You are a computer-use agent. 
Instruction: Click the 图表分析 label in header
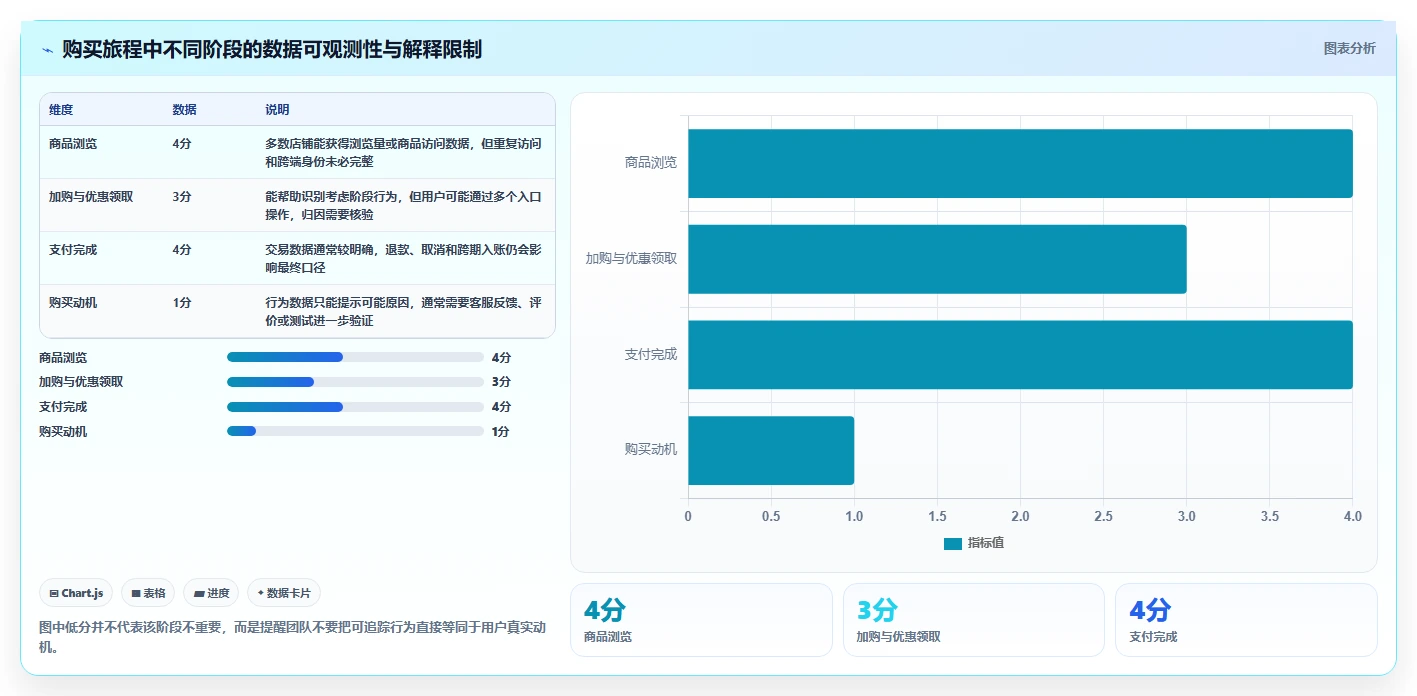click(x=1349, y=48)
